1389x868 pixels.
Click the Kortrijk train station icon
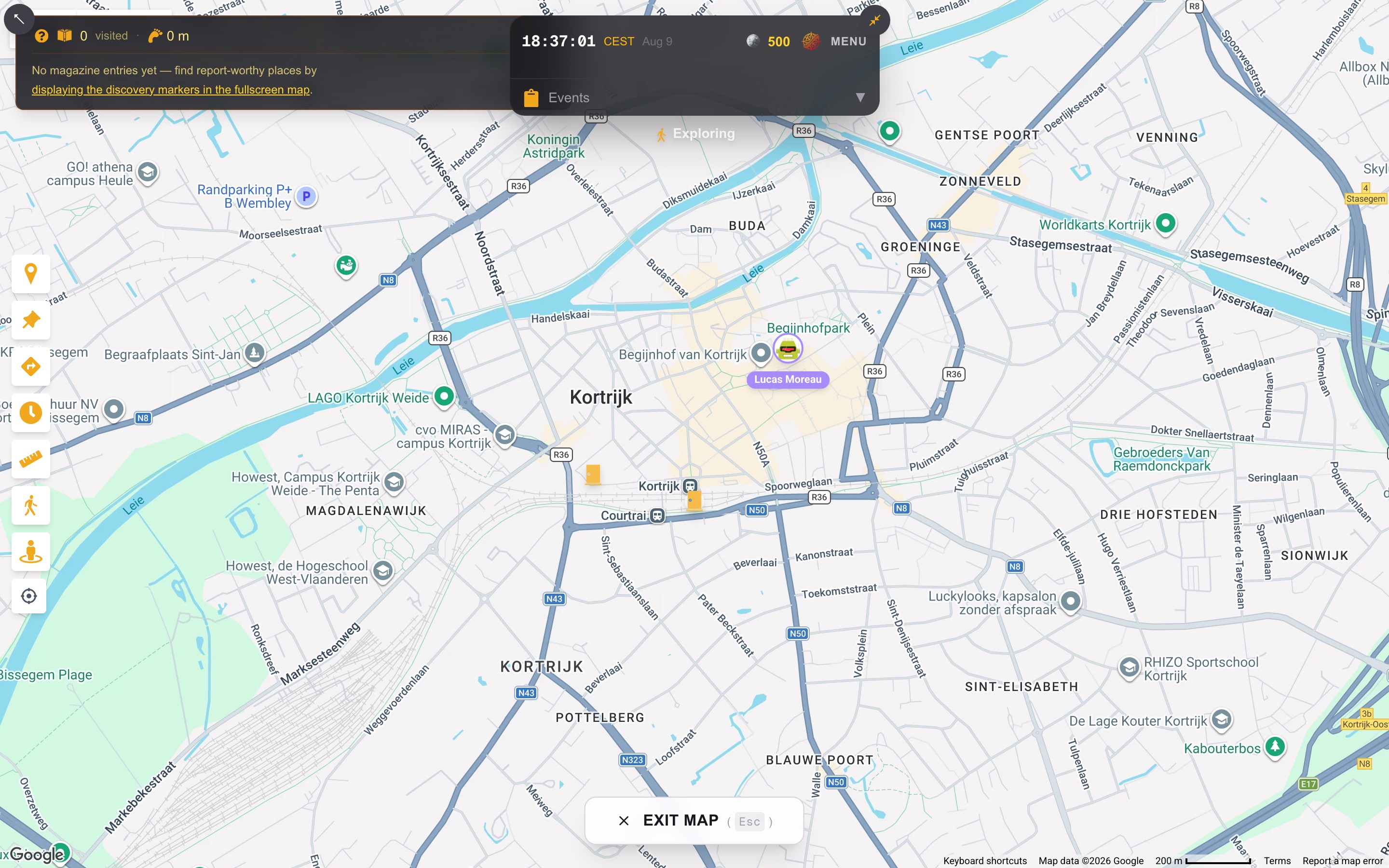click(691, 486)
